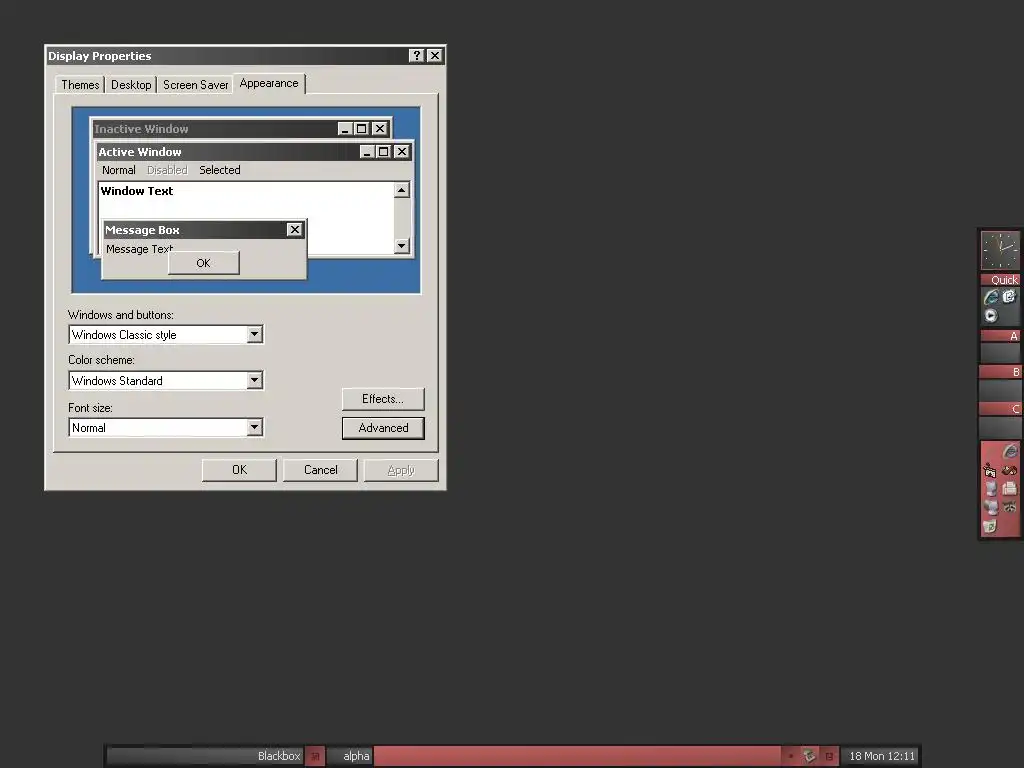Switch to the Desktop tab

click(131, 85)
